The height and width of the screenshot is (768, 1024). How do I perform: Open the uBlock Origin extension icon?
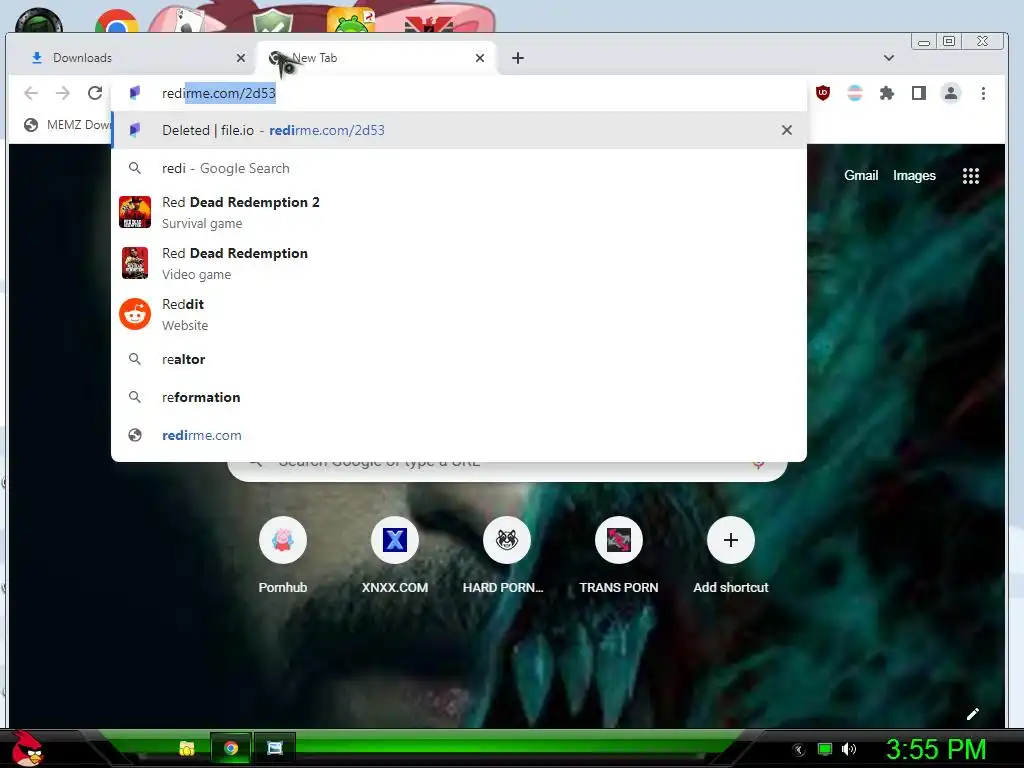[823, 93]
